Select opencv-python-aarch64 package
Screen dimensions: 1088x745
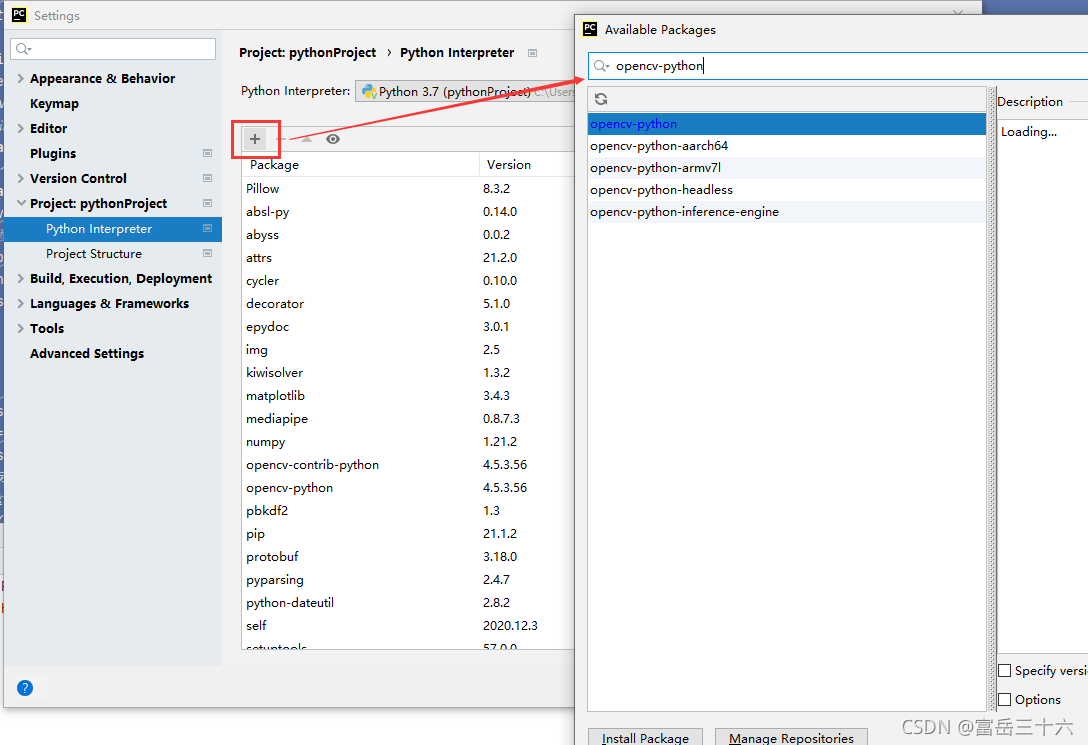(787, 146)
